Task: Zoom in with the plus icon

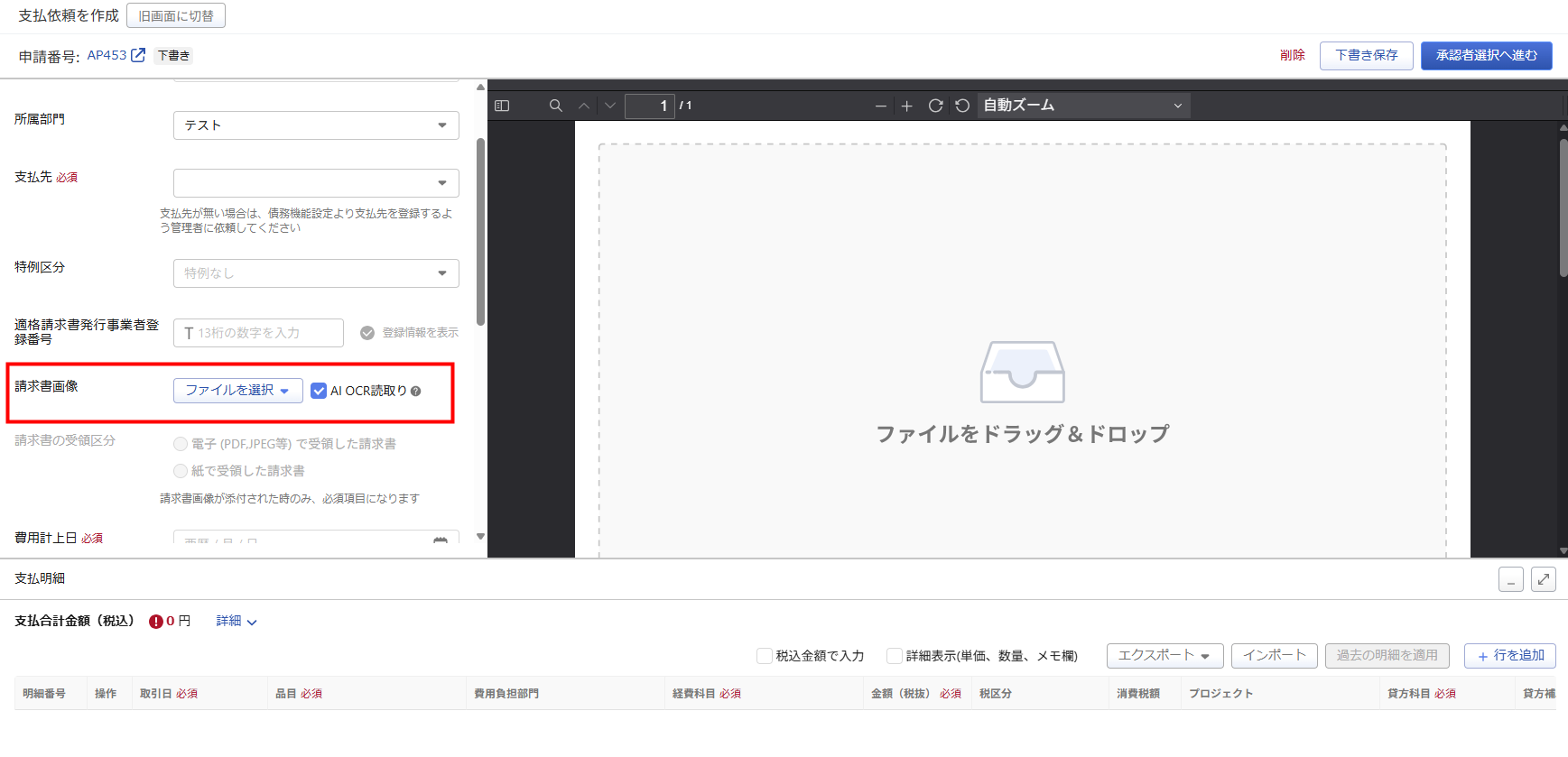Action: (907, 106)
